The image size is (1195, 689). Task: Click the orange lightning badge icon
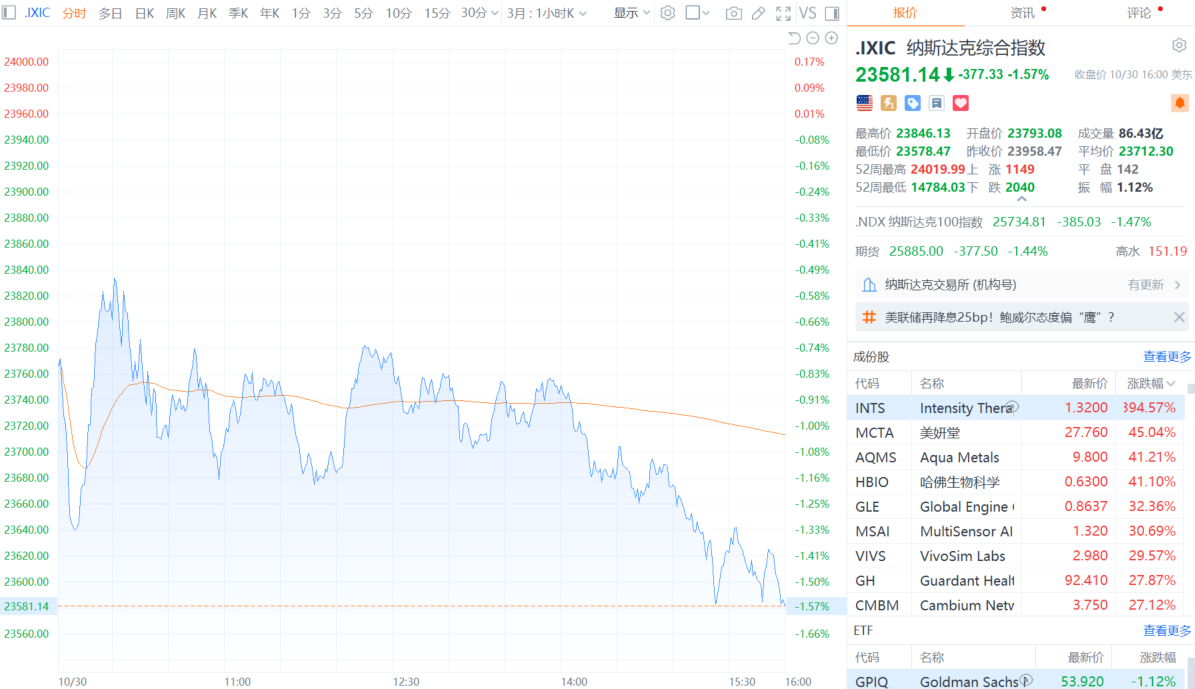[889, 103]
